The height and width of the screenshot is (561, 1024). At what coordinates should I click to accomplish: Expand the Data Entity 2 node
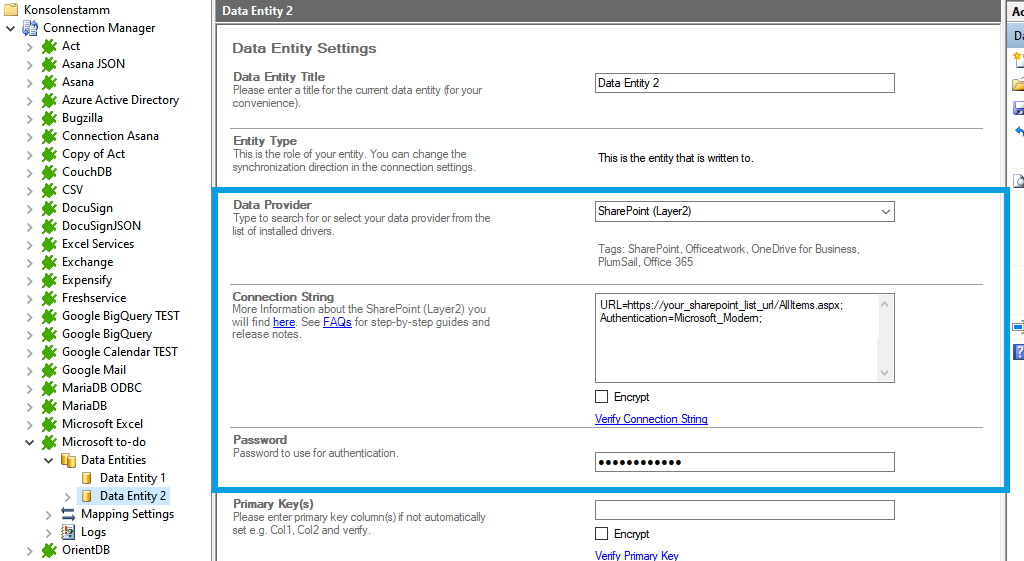pyautogui.click(x=67, y=497)
